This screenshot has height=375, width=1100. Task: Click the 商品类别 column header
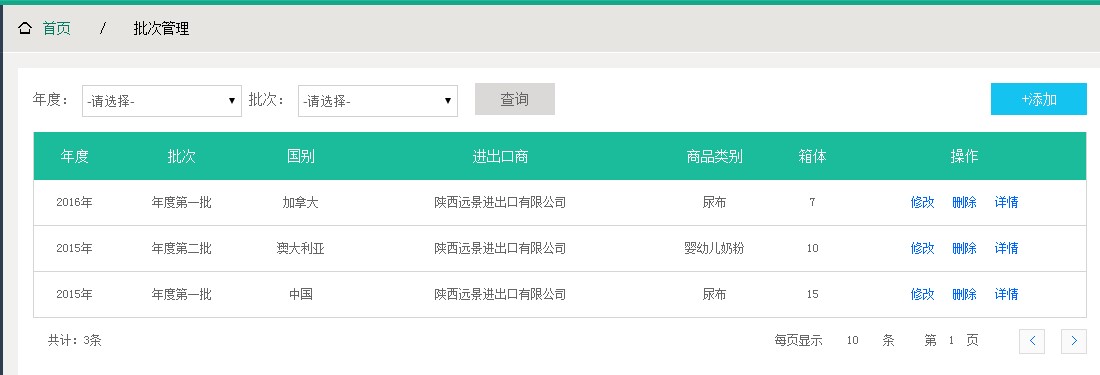tap(714, 156)
